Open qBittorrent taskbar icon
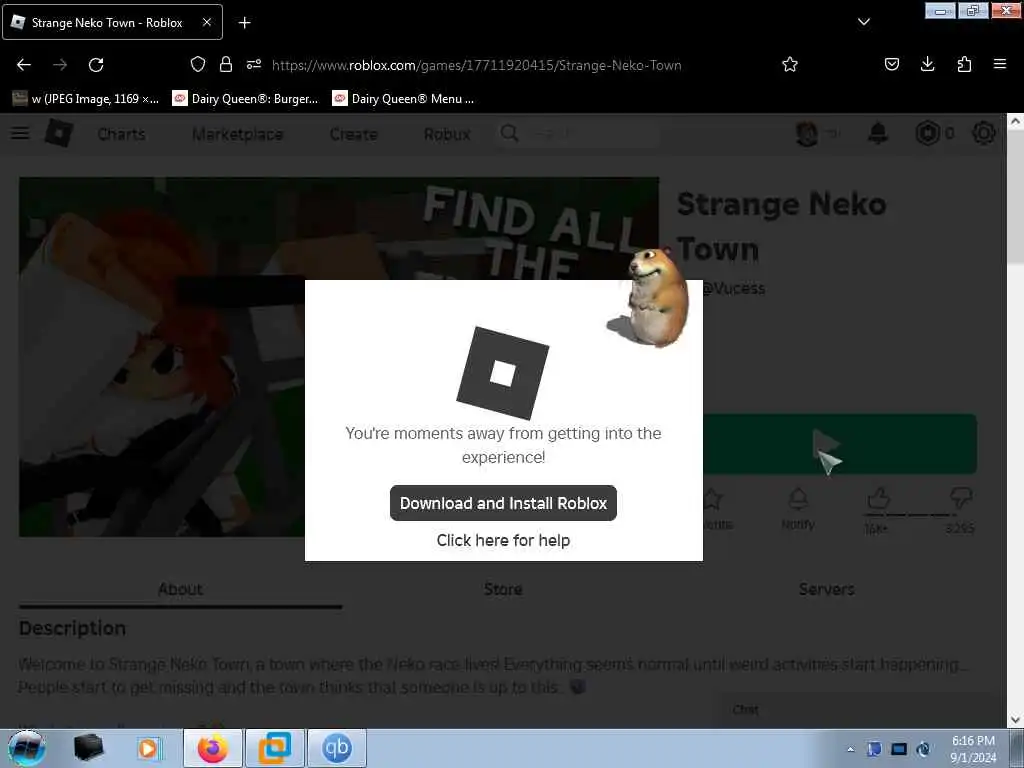The height and width of the screenshot is (768, 1024). tap(337, 748)
